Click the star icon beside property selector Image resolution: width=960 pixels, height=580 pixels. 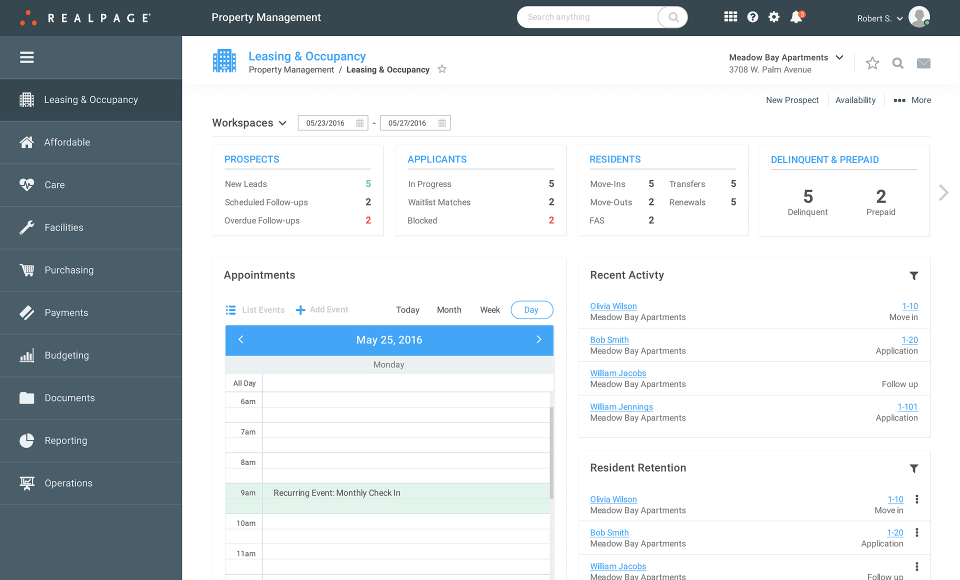[872, 63]
